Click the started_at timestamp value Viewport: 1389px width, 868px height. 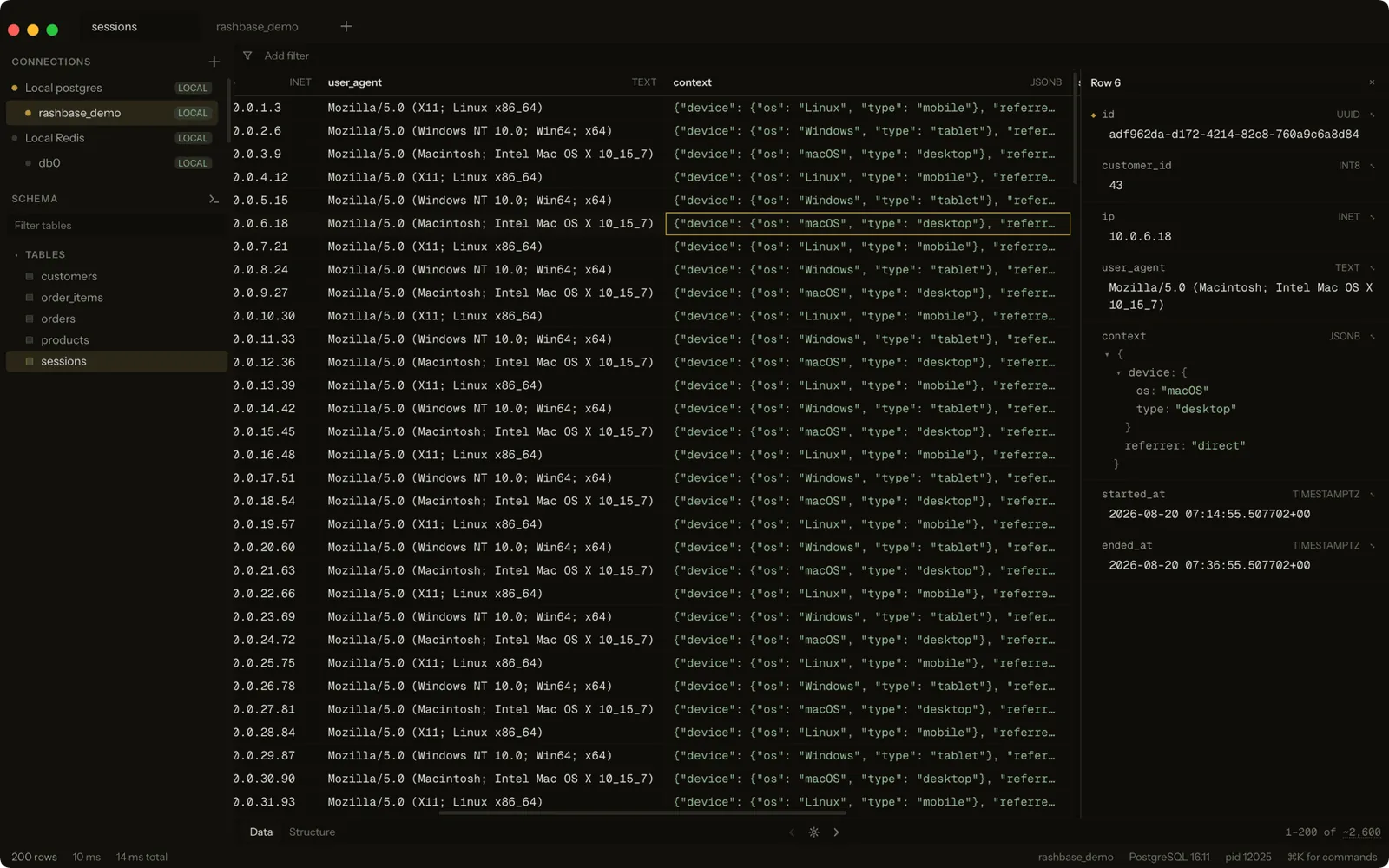point(1209,515)
